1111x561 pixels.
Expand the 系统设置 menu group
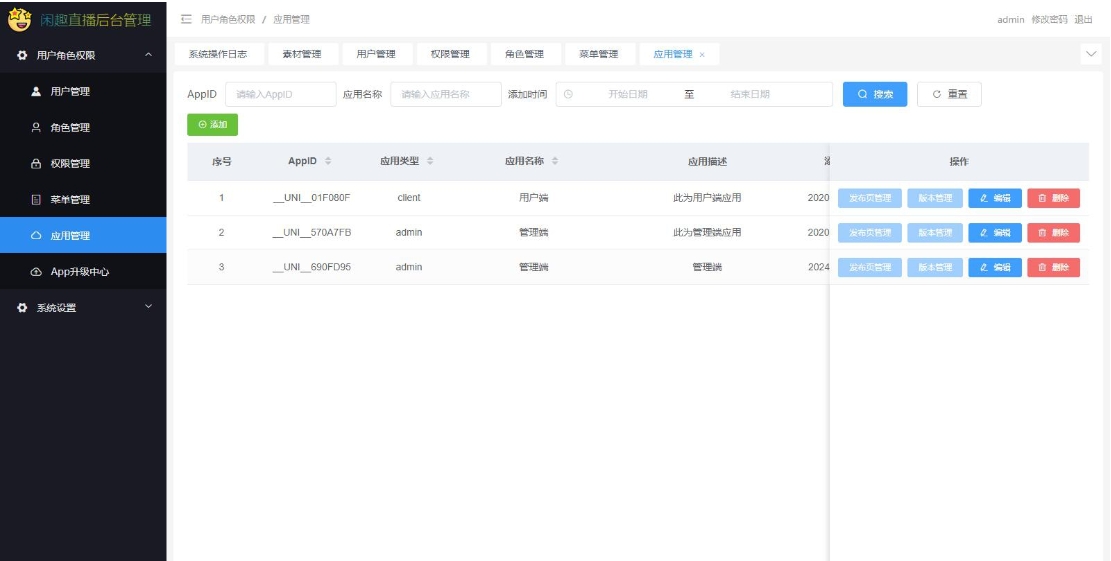point(149,307)
